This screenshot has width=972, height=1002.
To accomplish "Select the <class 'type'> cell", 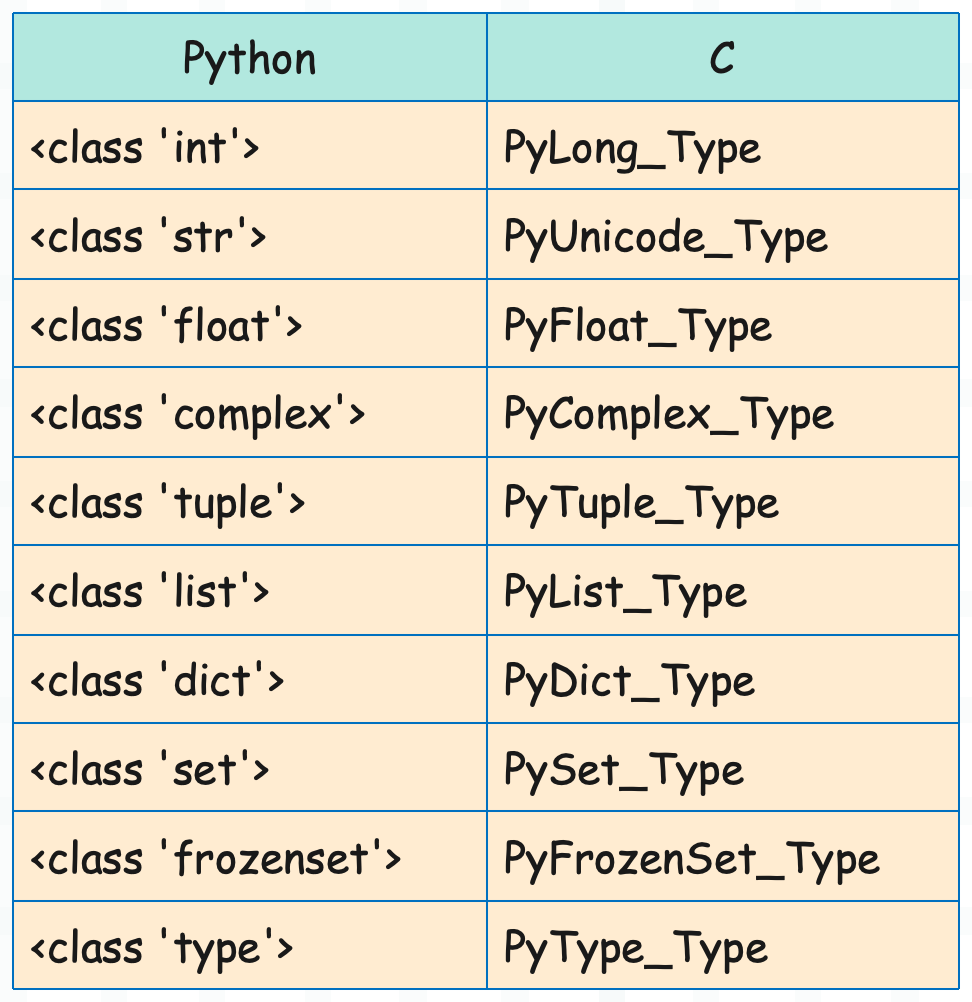I will [x=250, y=945].
